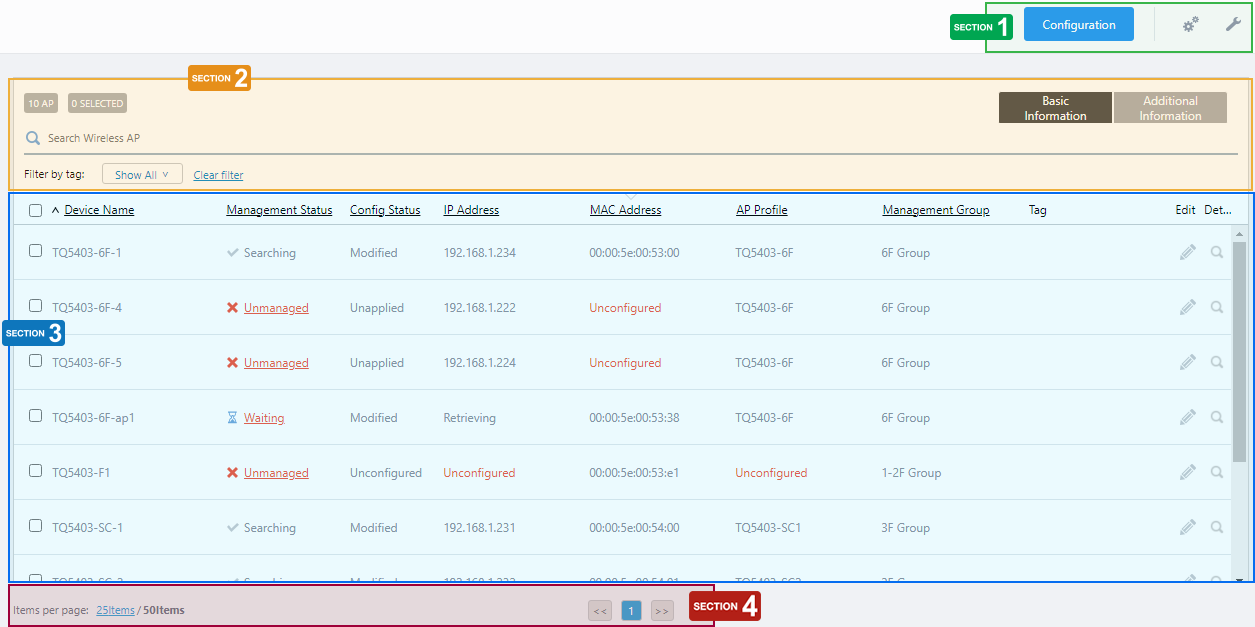
Task: Click the wrench tools icon
Action: [x=1233, y=25]
